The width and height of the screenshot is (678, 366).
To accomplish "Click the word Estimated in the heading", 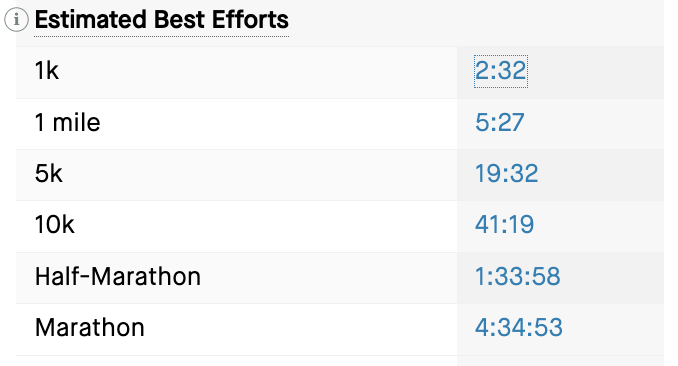I will coord(90,20).
